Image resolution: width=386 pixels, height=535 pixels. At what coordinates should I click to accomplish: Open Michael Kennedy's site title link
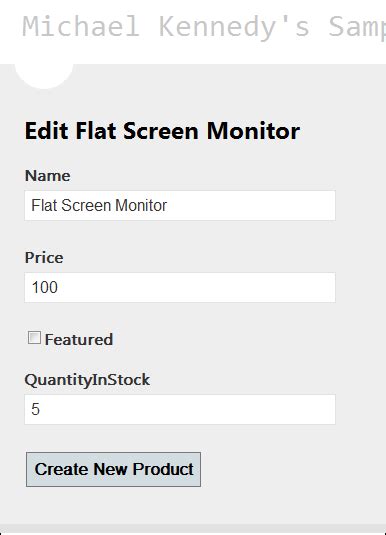click(204, 27)
